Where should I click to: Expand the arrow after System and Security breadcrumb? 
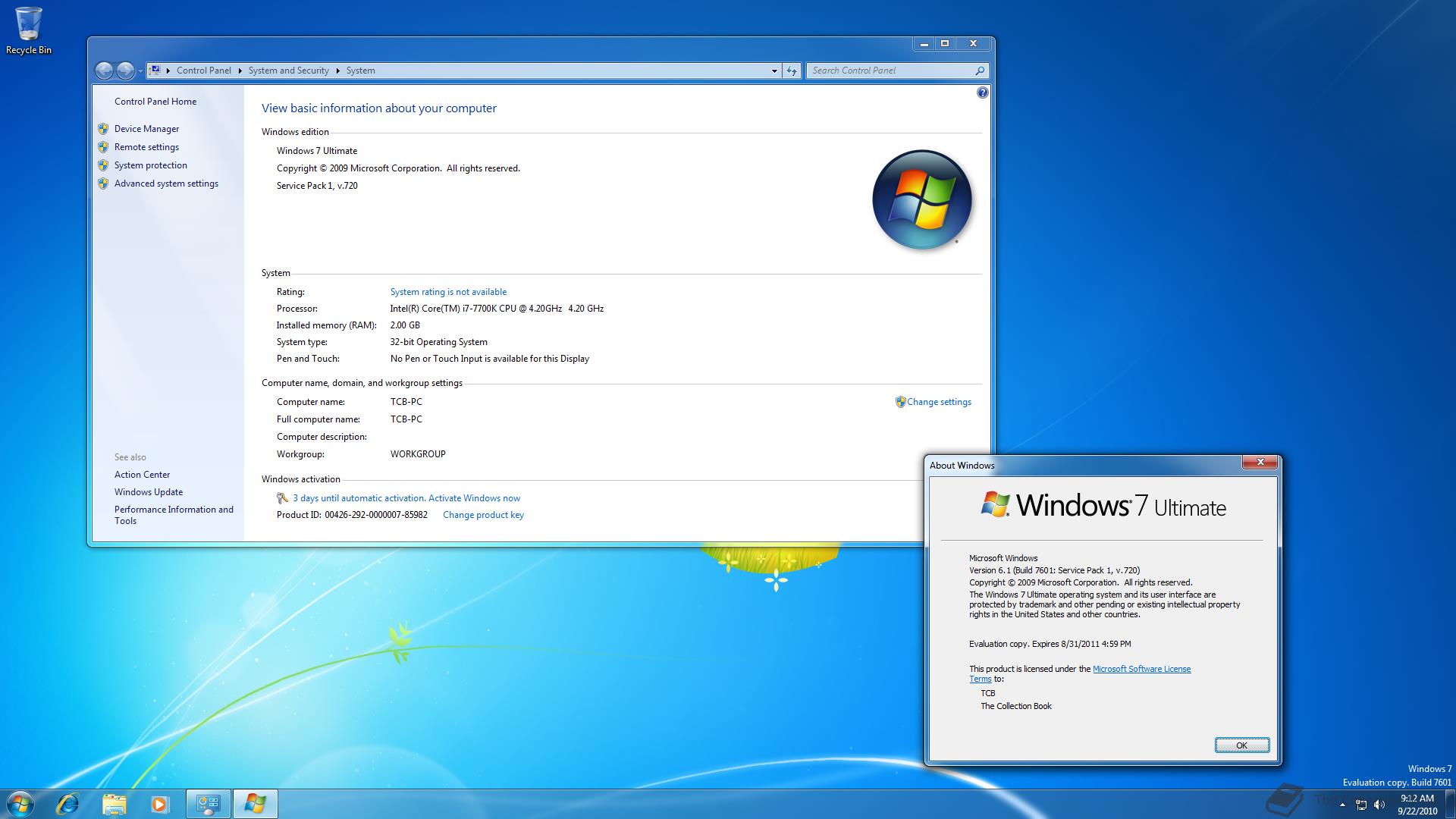(338, 71)
